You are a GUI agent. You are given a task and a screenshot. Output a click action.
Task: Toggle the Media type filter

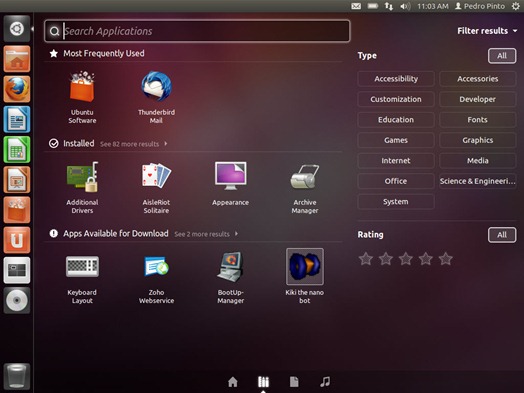point(478,161)
